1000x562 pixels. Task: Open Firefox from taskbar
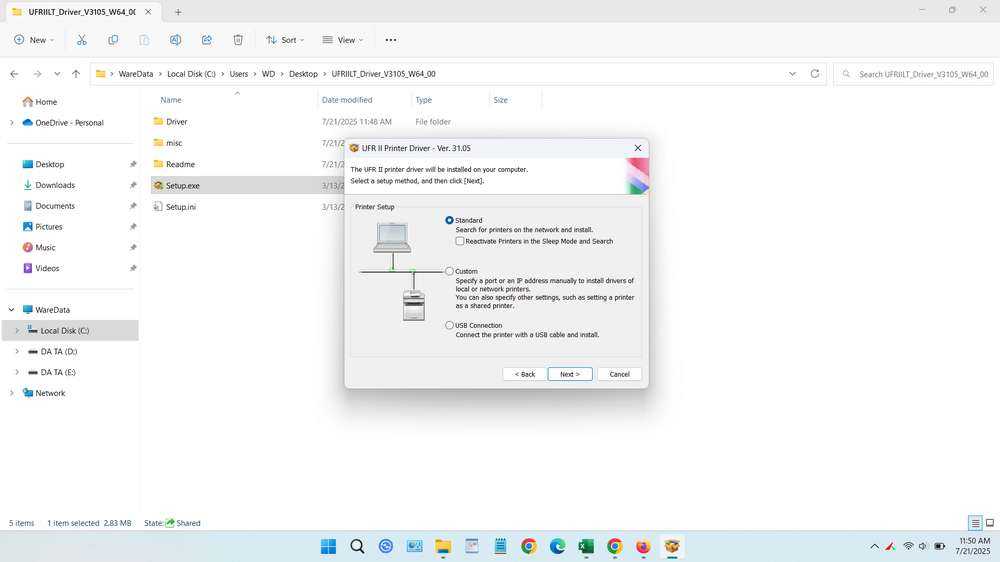(643, 546)
